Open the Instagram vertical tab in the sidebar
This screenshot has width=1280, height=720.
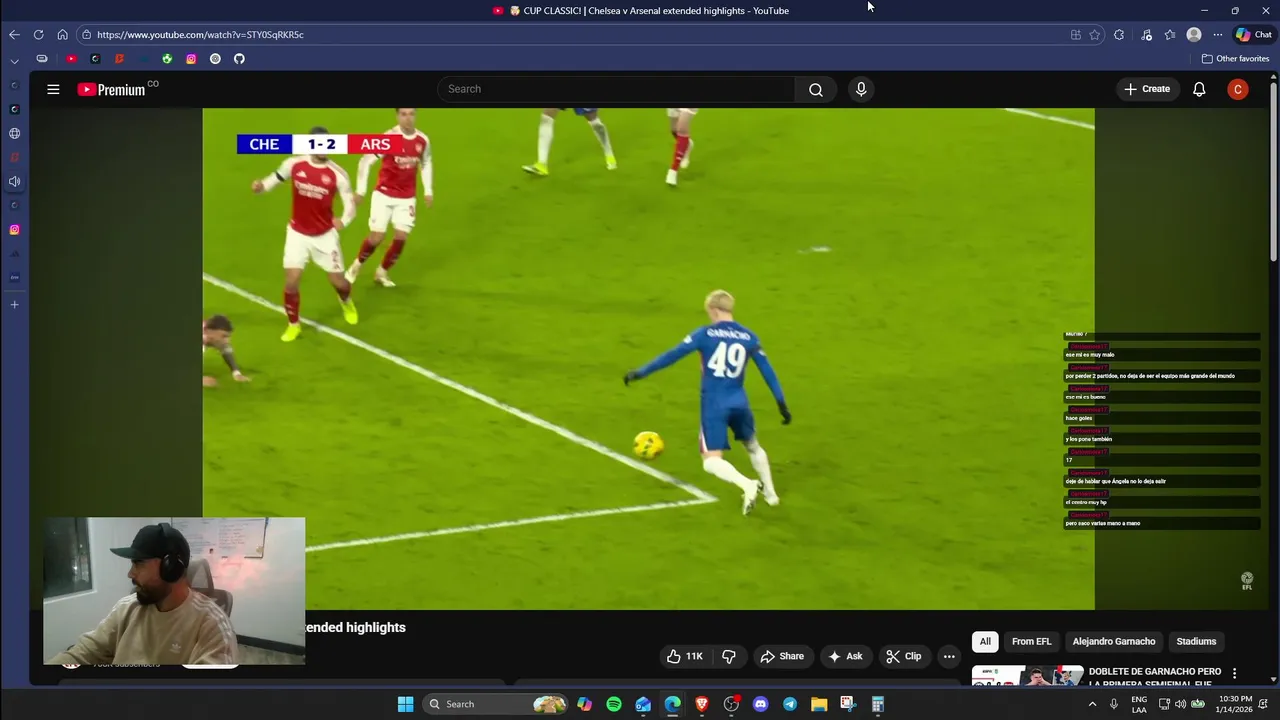14,229
